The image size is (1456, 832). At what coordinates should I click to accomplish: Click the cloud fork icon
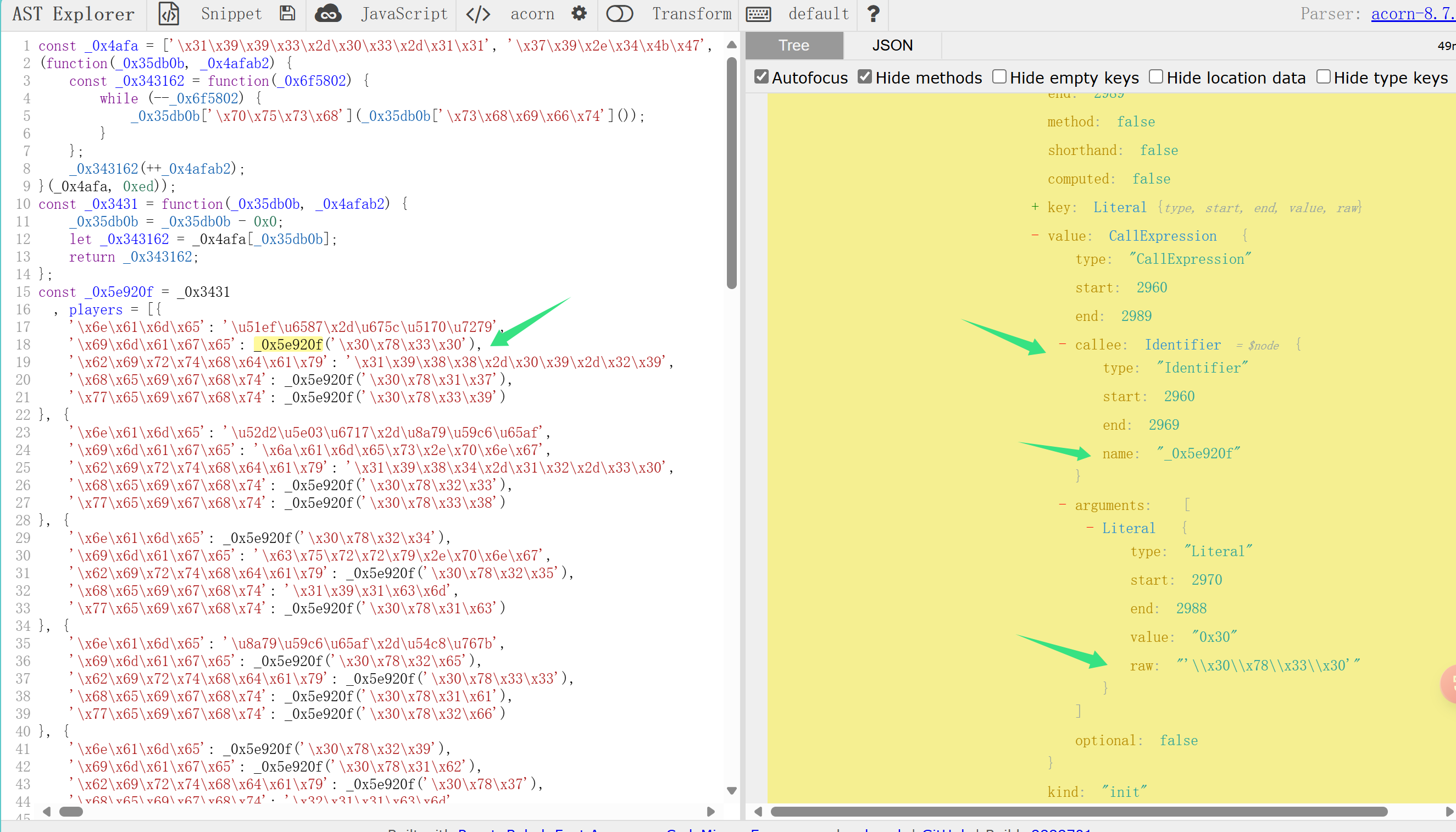(x=329, y=14)
